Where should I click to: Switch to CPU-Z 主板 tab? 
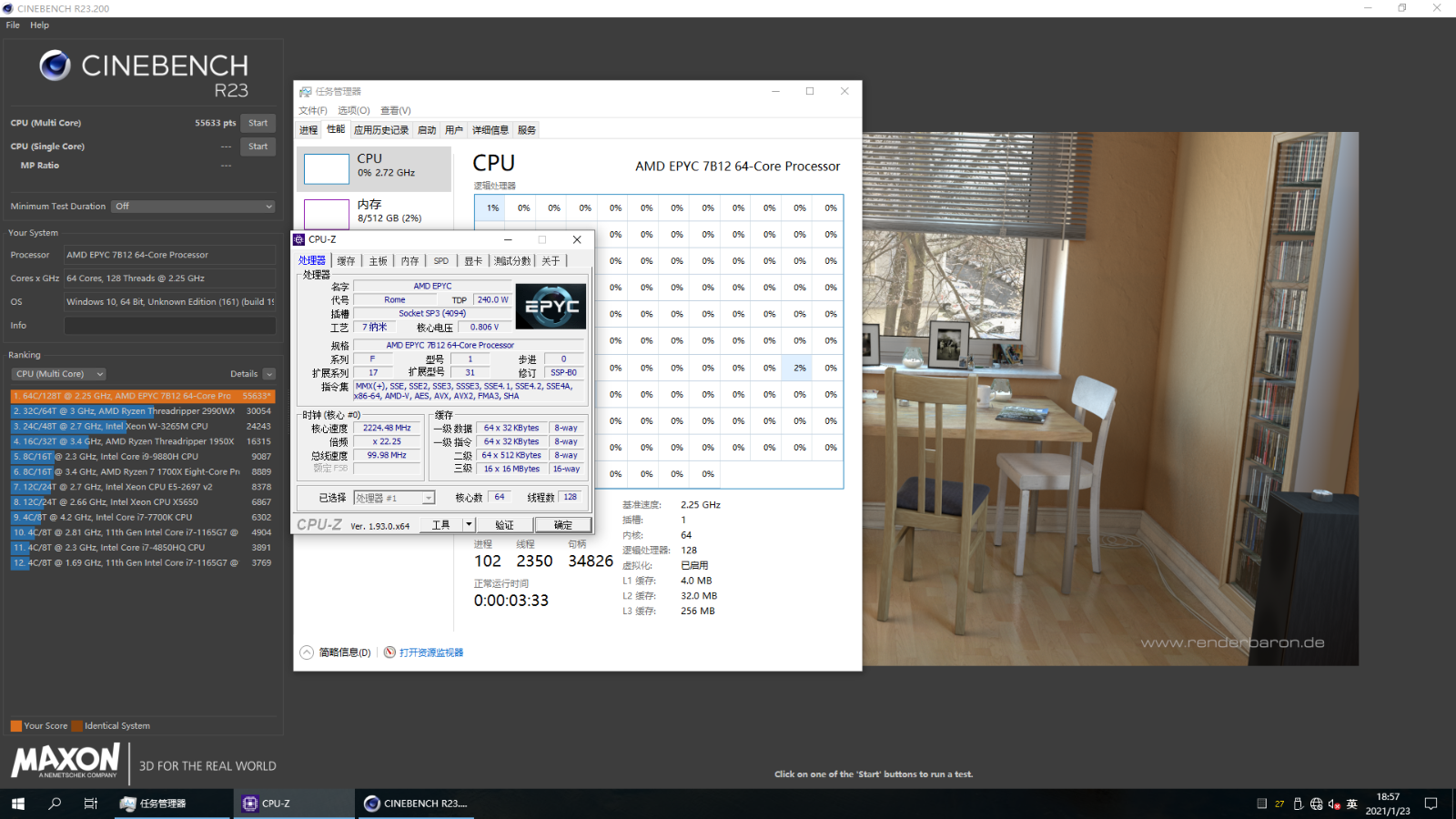[x=379, y=261]
